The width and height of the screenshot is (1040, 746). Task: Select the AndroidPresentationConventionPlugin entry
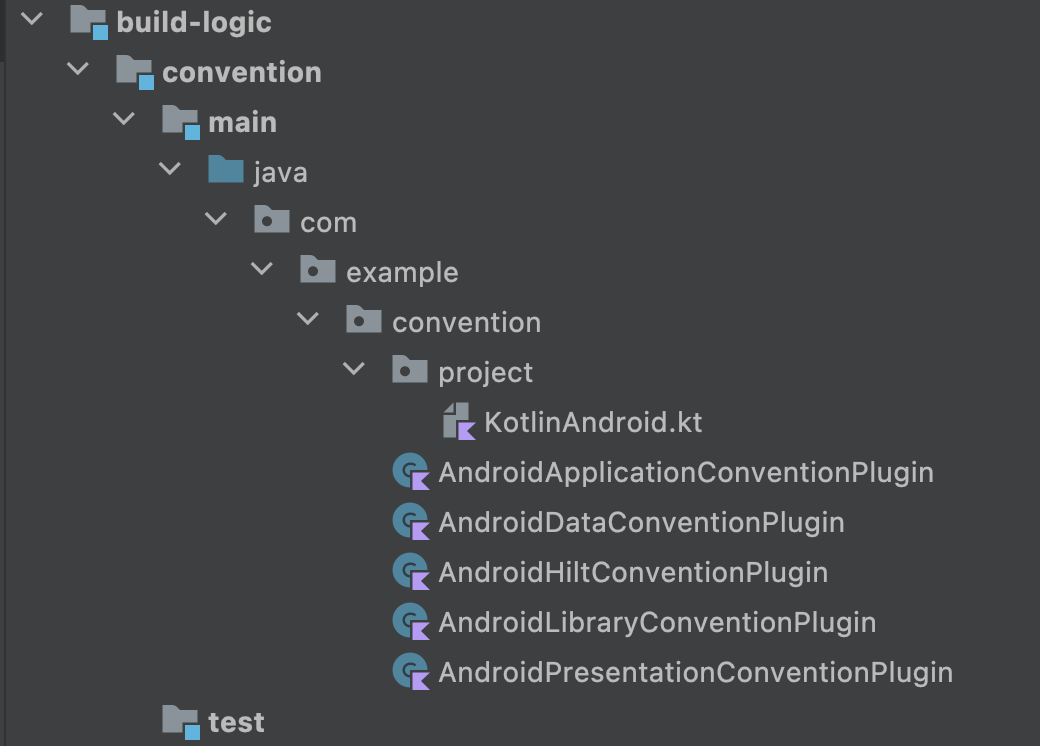(695, 672)
